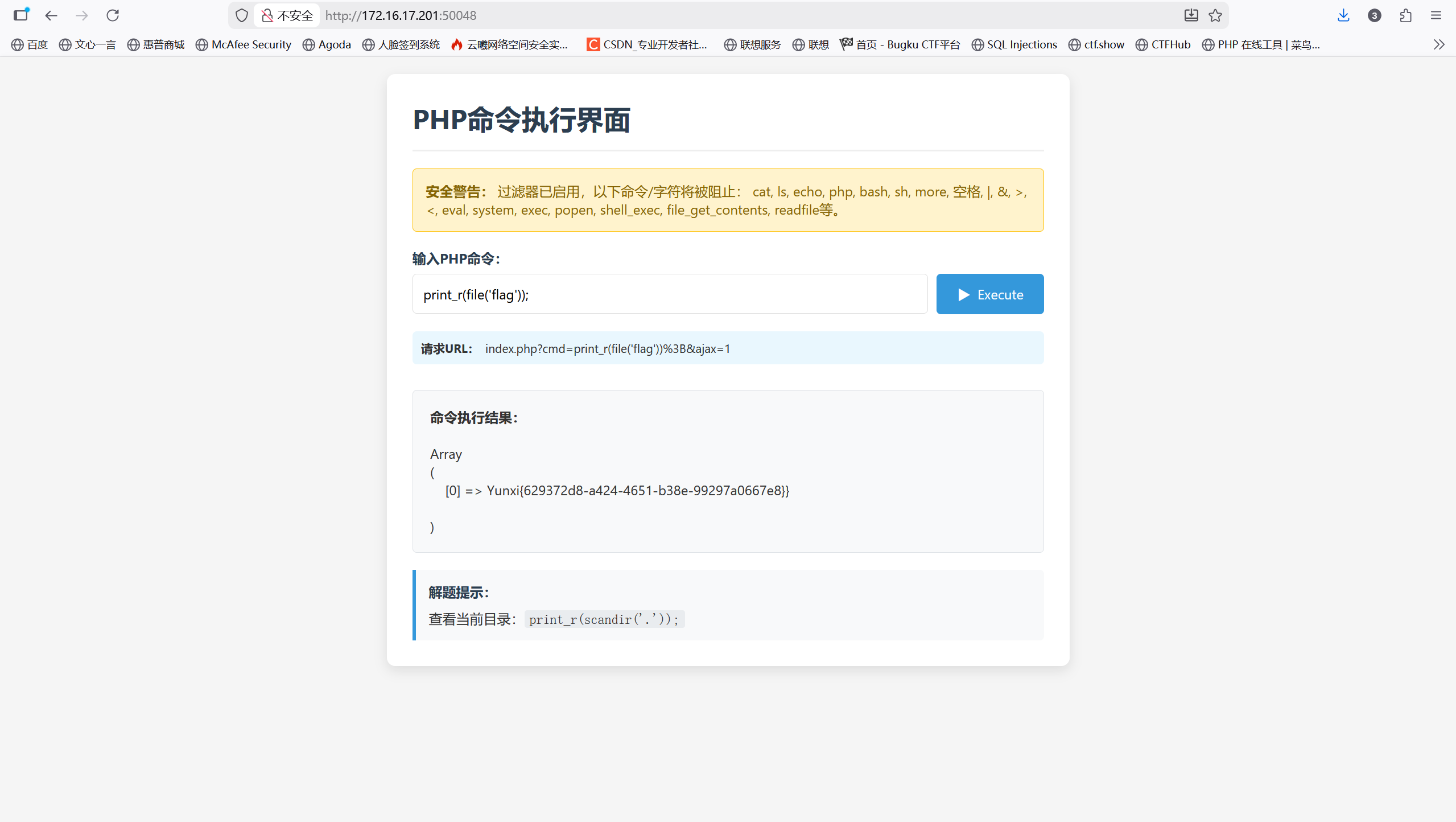Click the 不安全 connection indicator
Screen dimensions: 1456x822
(x=287, y=15)
